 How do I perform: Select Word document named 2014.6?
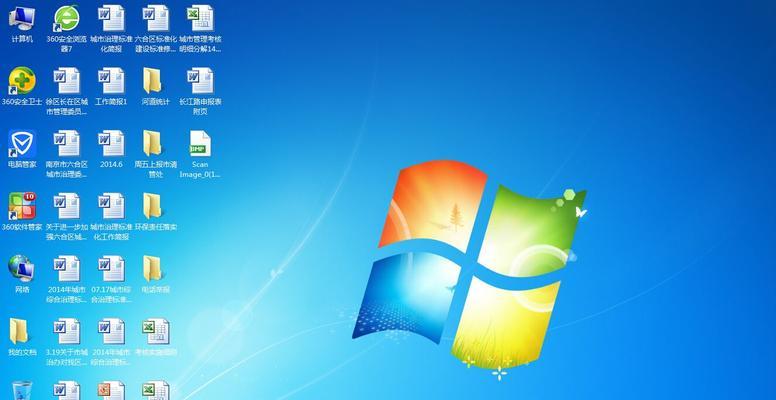[x=111, y=149]
